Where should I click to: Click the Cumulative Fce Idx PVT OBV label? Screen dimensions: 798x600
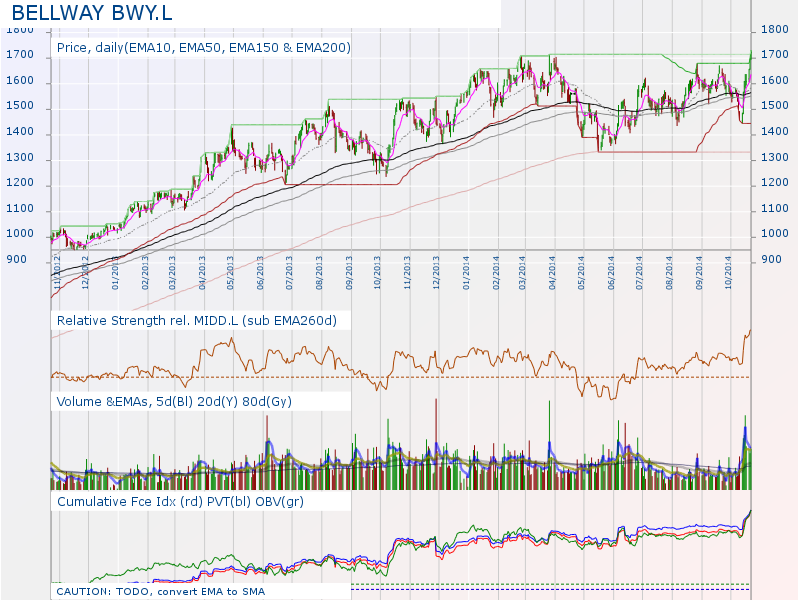pos(180,502)
